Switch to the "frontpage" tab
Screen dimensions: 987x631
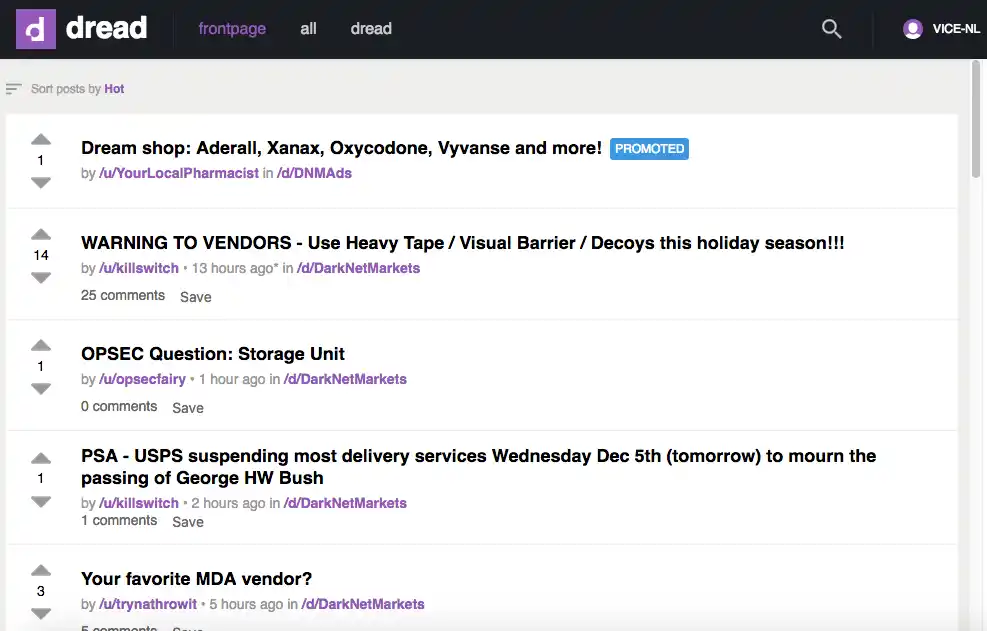click(232, 28)
